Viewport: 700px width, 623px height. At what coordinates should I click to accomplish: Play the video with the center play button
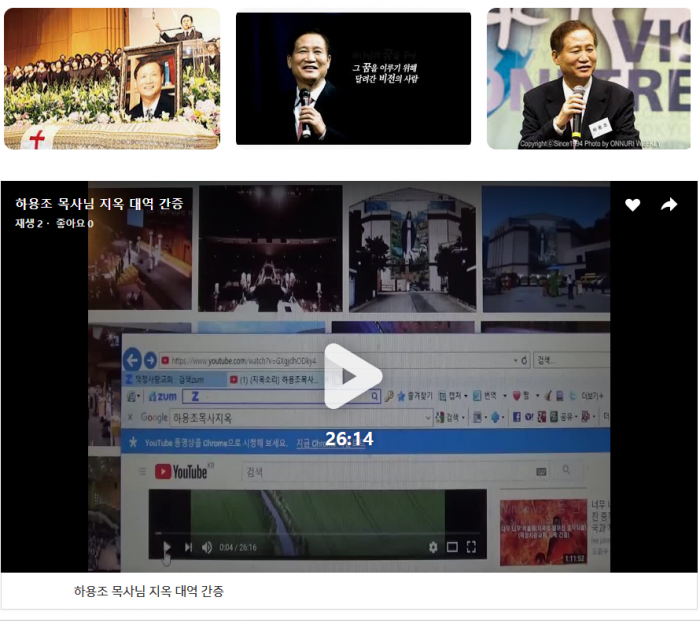(351, 376)
